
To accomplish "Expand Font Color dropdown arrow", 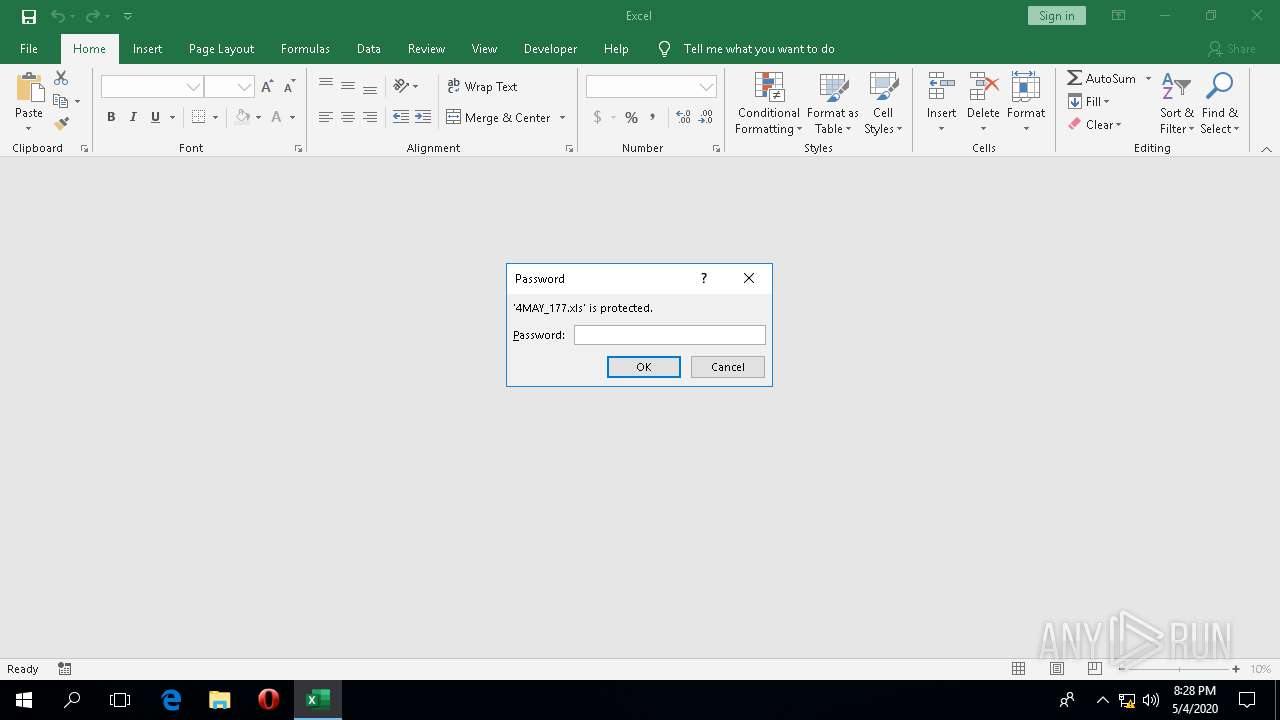I will pos(292,117).
